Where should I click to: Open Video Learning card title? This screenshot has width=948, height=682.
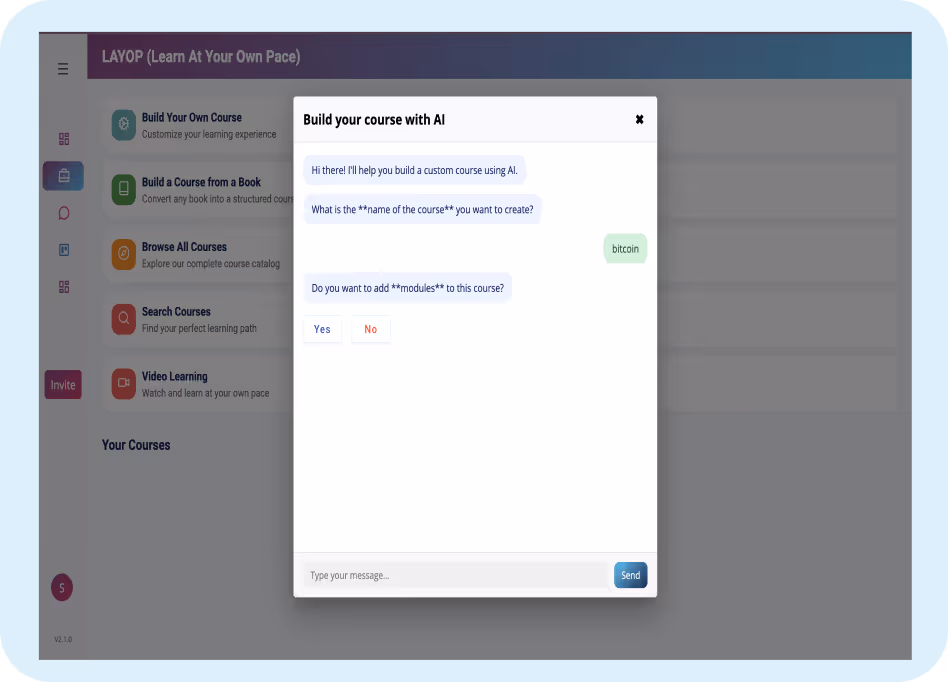click(175, 376)
